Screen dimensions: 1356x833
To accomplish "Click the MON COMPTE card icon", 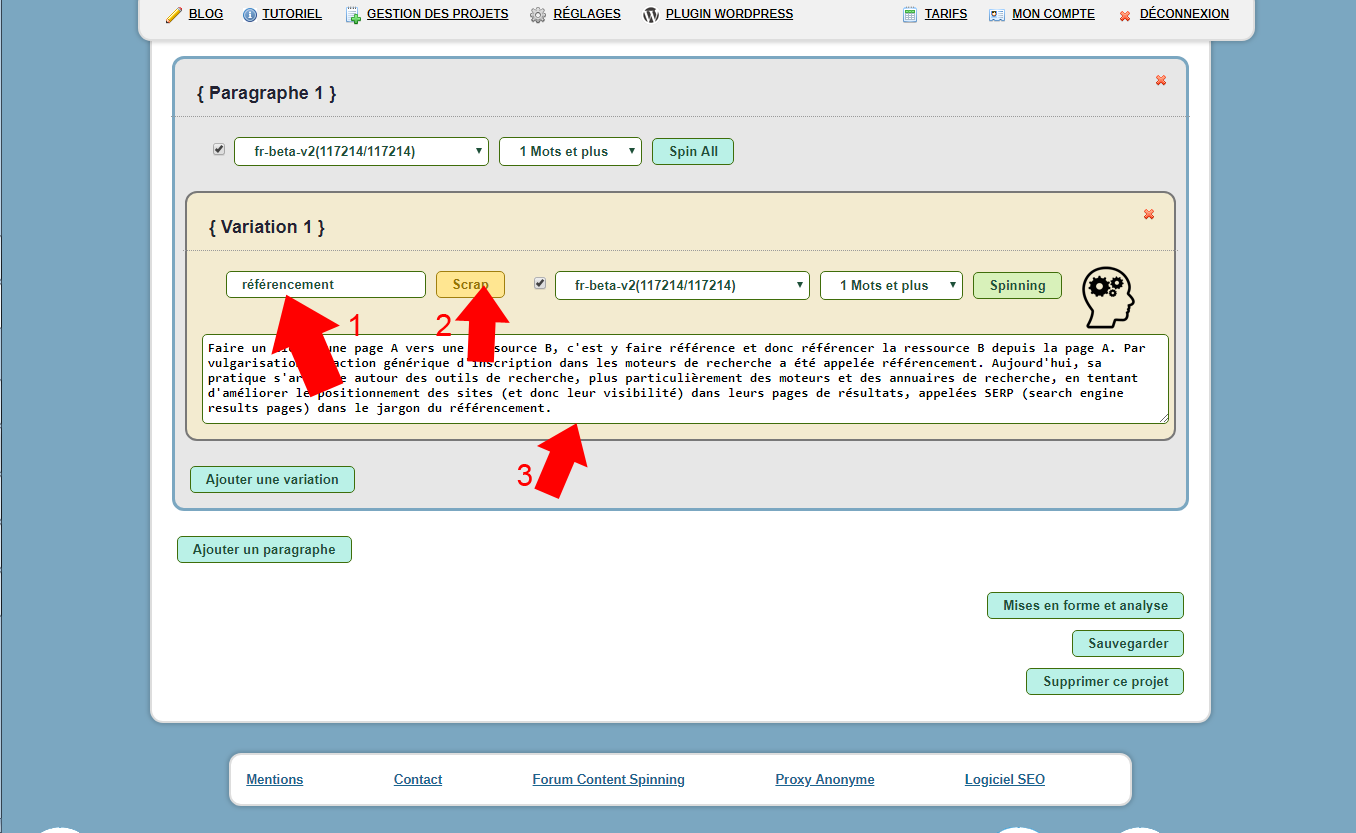I will [x=997, y=15].
